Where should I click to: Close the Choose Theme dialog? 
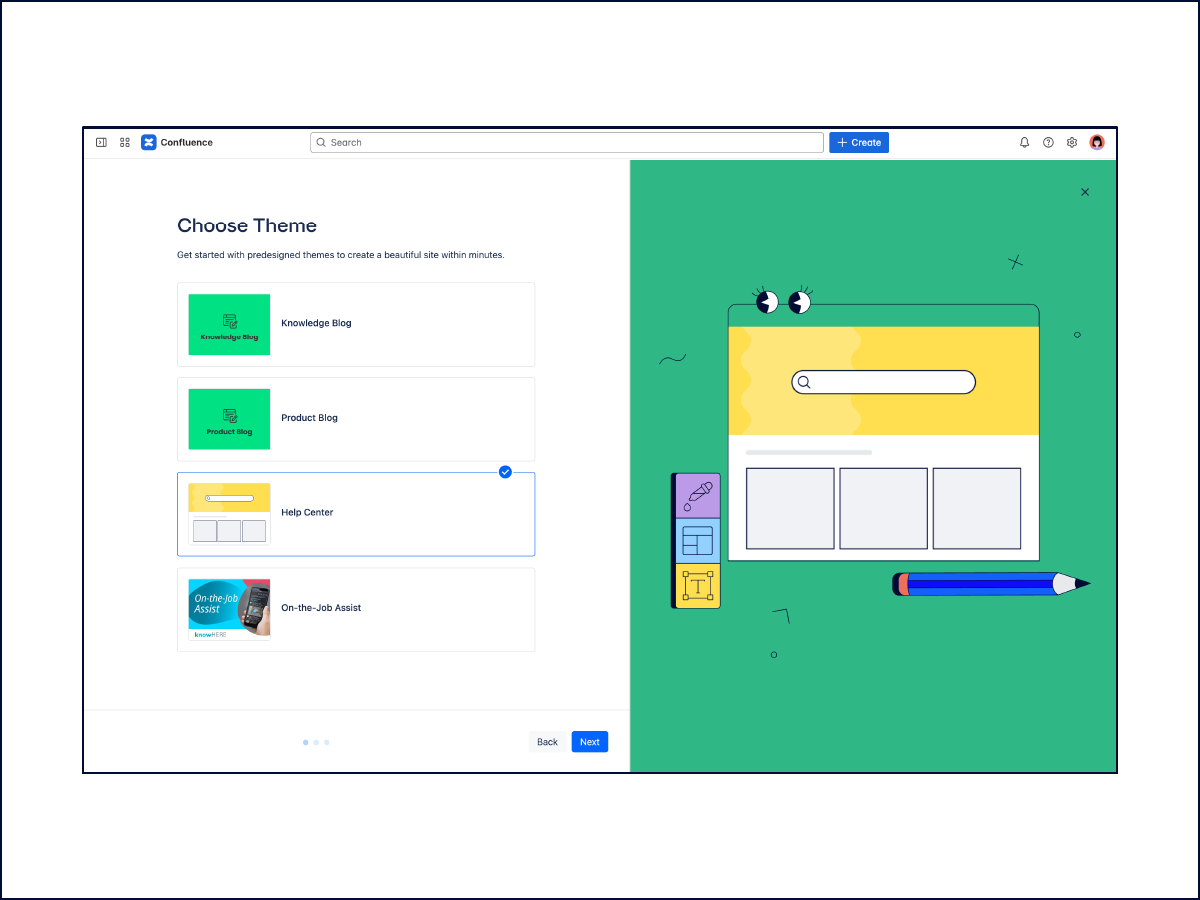point(1085,191)
